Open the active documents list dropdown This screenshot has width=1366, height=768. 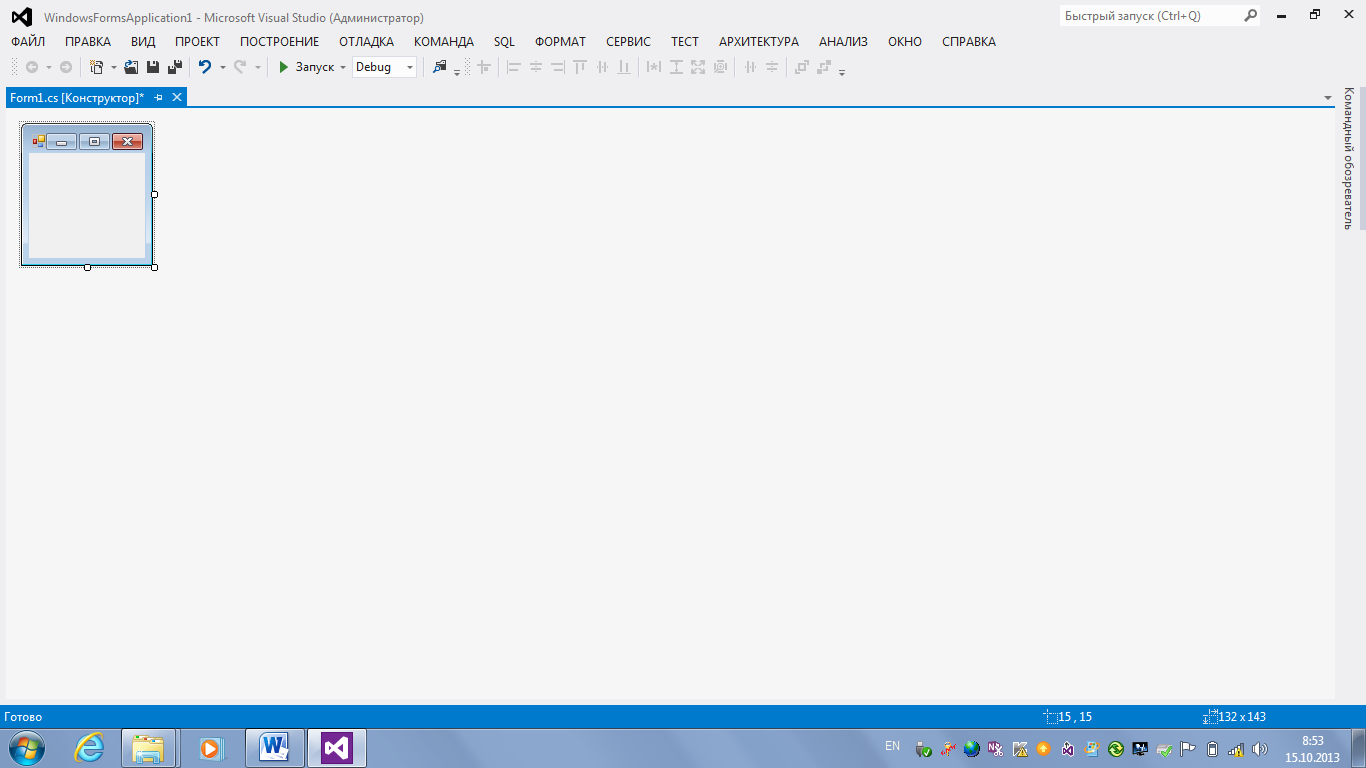pos(1328,98)
